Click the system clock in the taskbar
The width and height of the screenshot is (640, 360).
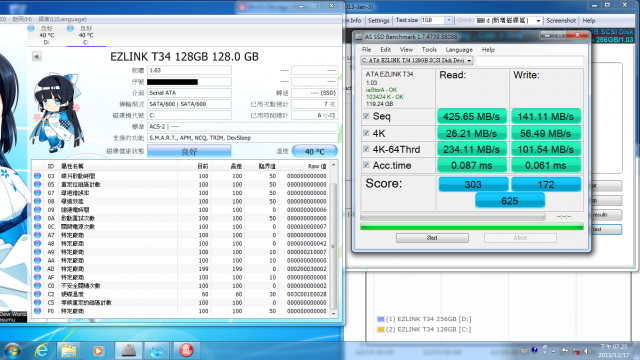pos(613,351)
